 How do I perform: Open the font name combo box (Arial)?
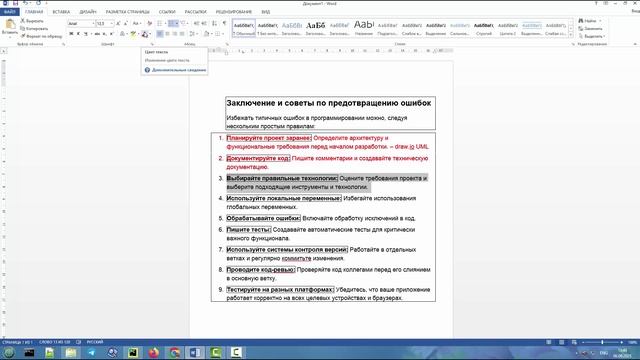tap(81, 24)
